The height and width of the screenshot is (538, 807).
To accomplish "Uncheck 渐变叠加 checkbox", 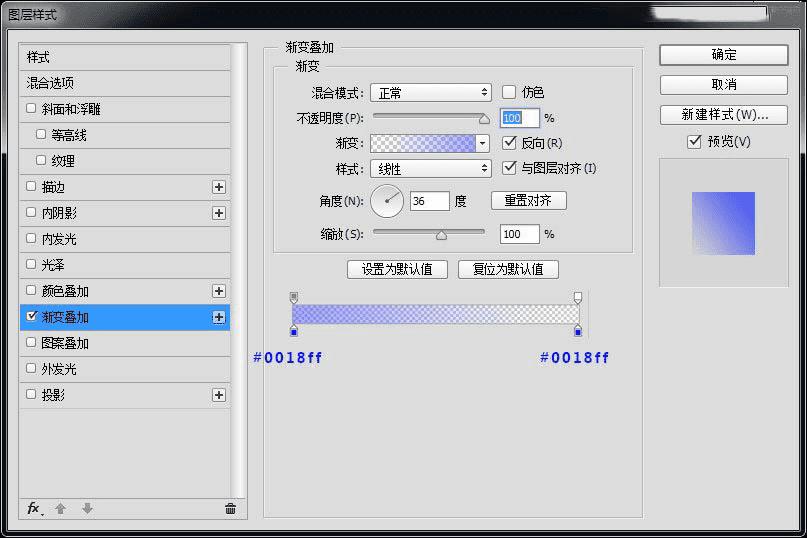I will [x=31, y=316].
